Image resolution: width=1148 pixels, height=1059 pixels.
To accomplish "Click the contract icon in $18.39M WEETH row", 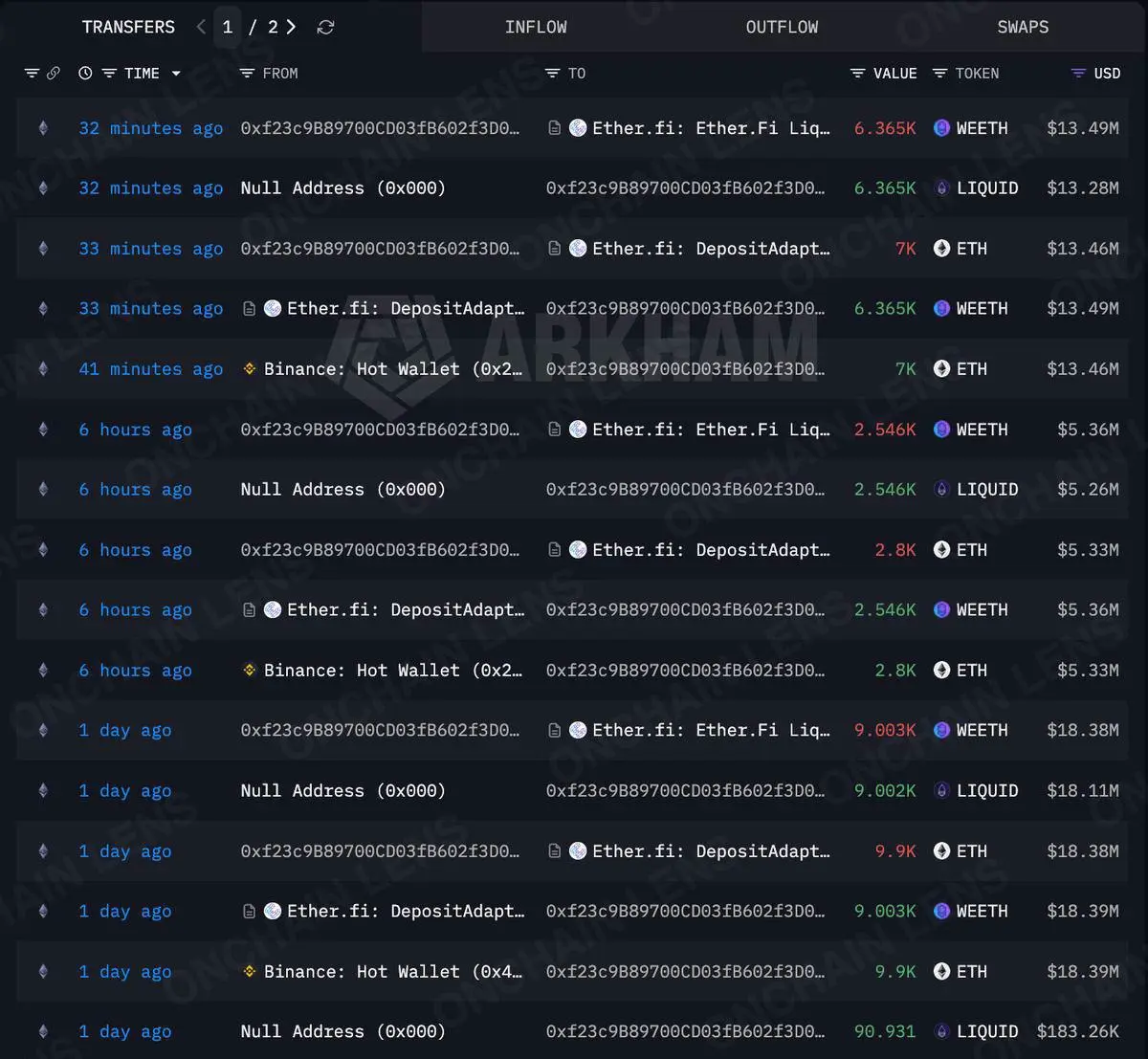I will click(249, 912).
